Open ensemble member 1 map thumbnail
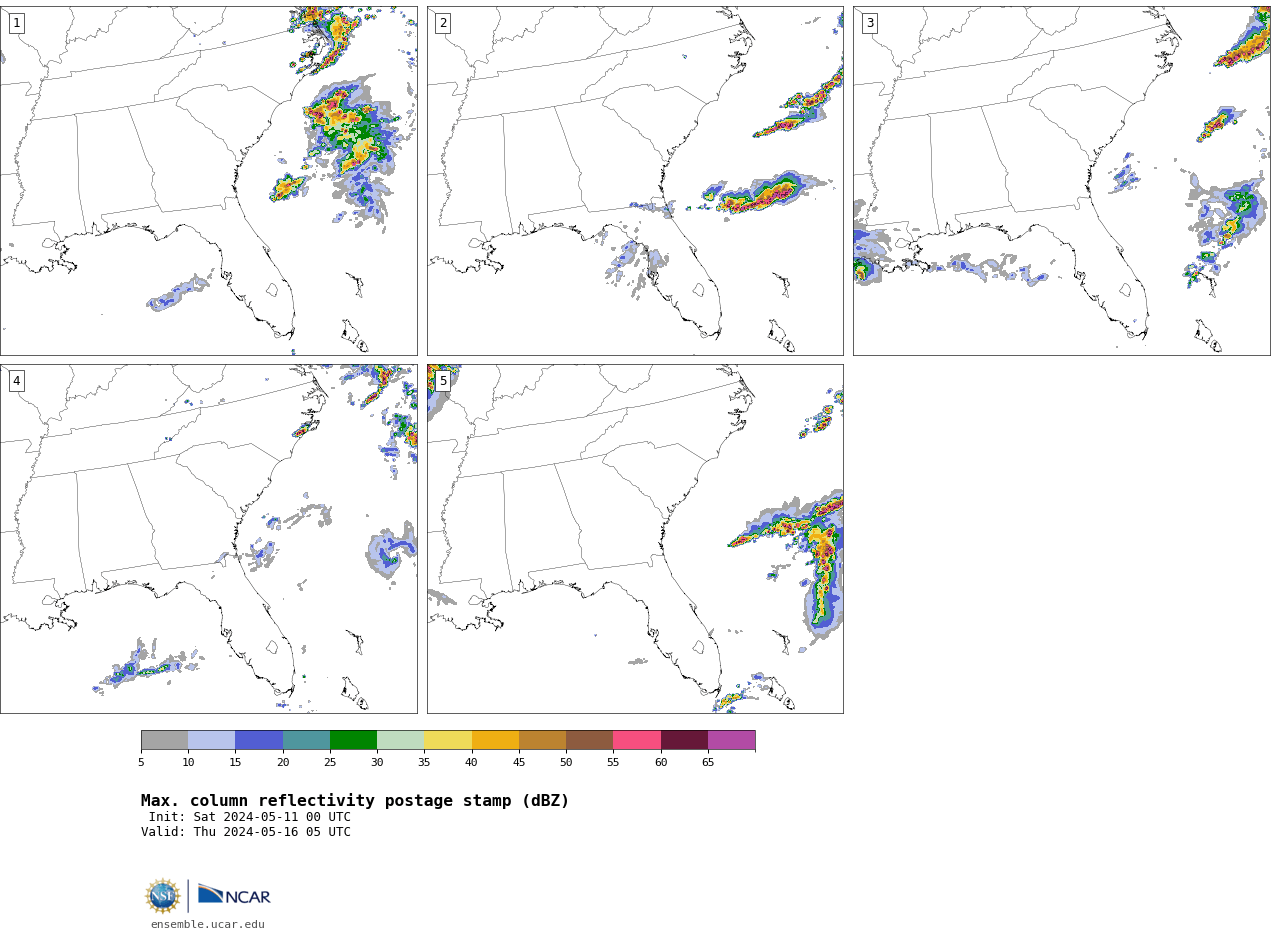Screen dimensions: 1280x936 point(208,181)
